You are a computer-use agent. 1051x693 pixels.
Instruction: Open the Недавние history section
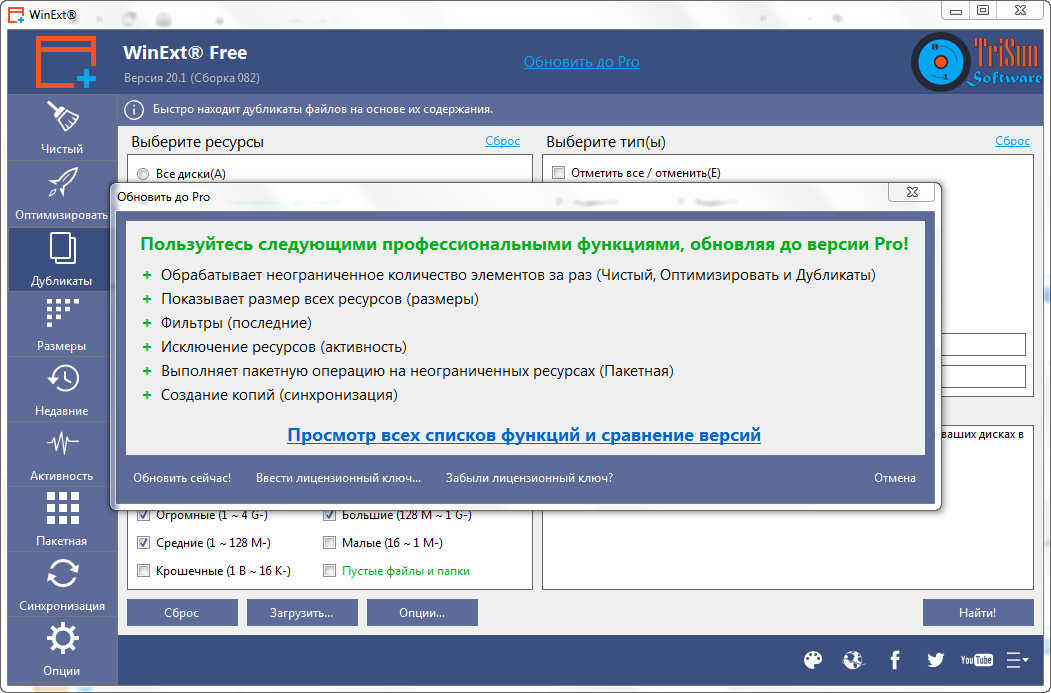click(x=62, y=389)
